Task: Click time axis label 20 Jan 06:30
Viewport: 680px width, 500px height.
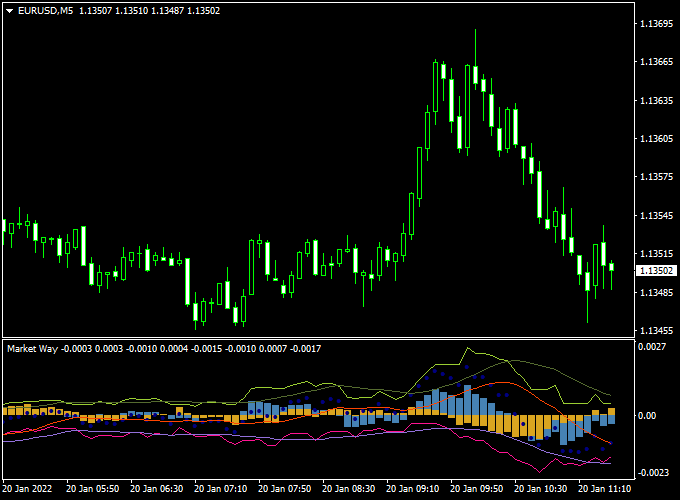Action: (x=157, y=489)
